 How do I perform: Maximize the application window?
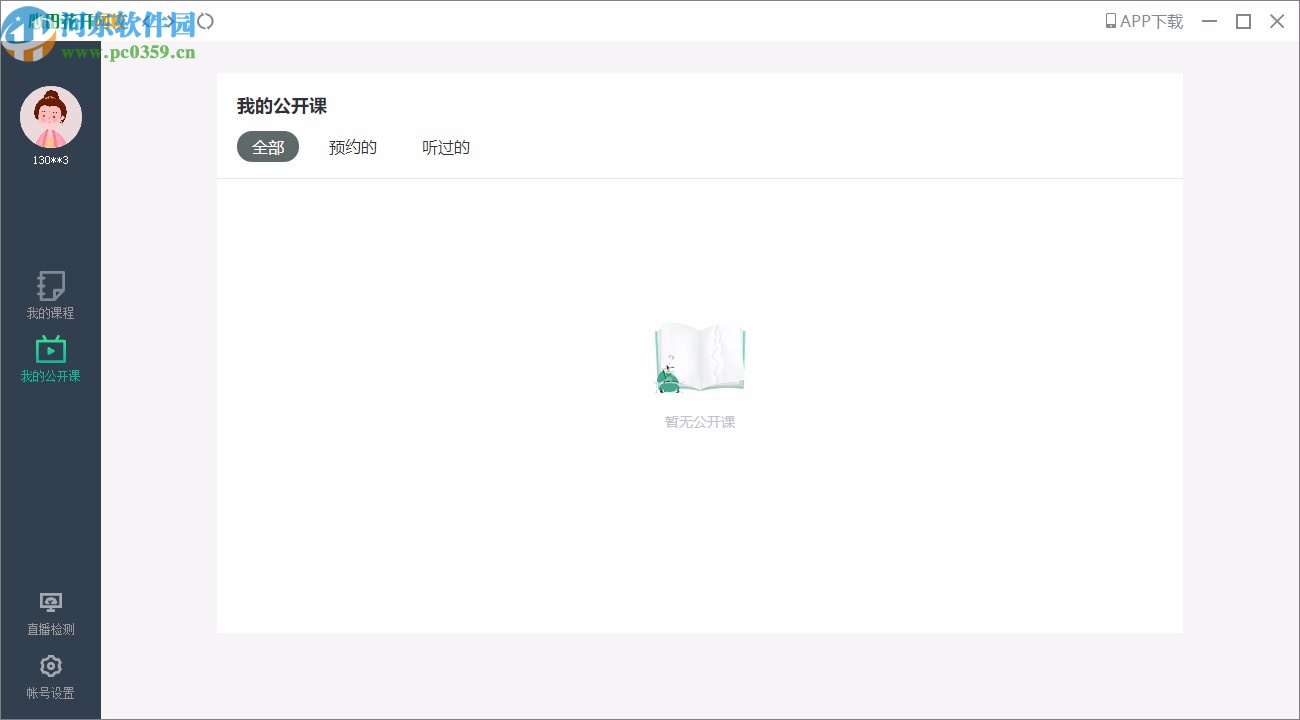coord(1243,21)
